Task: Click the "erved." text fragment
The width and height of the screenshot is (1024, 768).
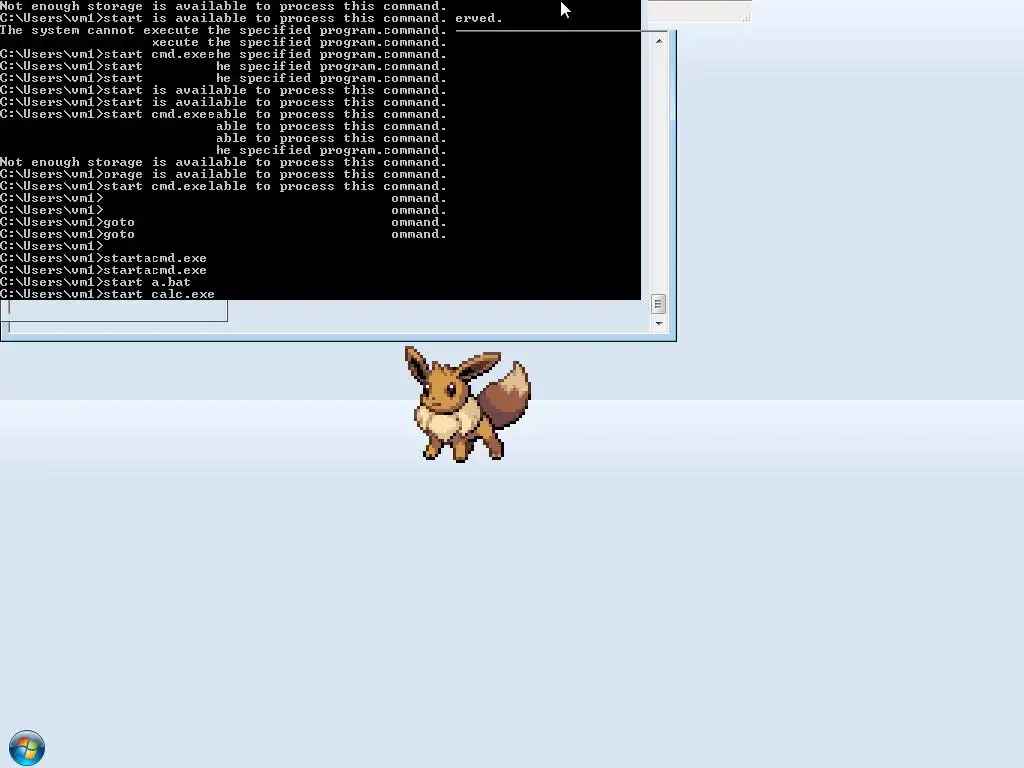Action: tap(479, 18)
